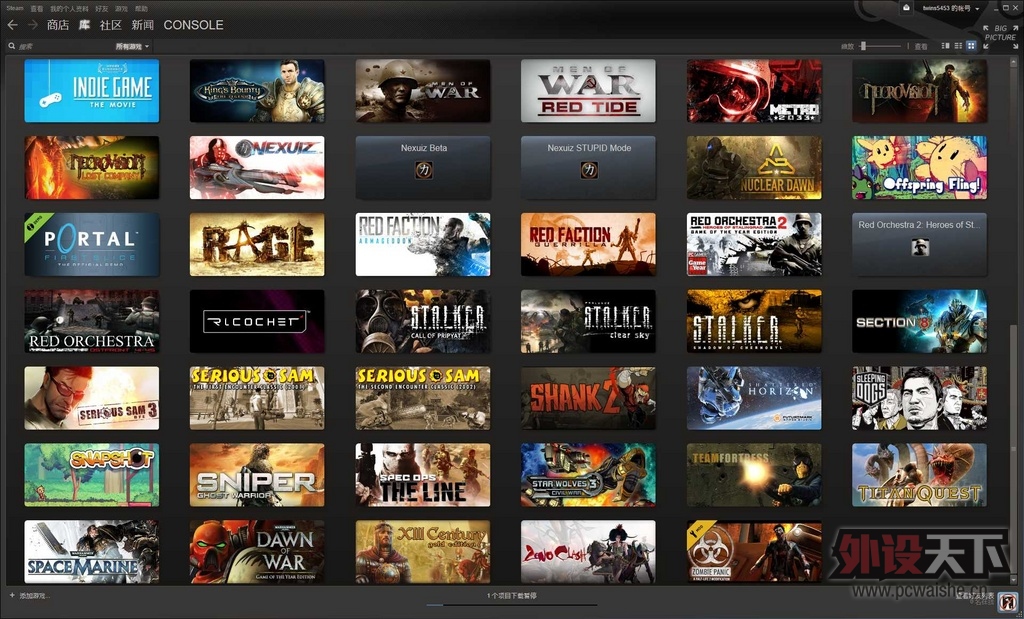The width and height of the screenshot is (1024, 619).
Task: Select the Titan Quest tile
Action: [x=920, y=475]
